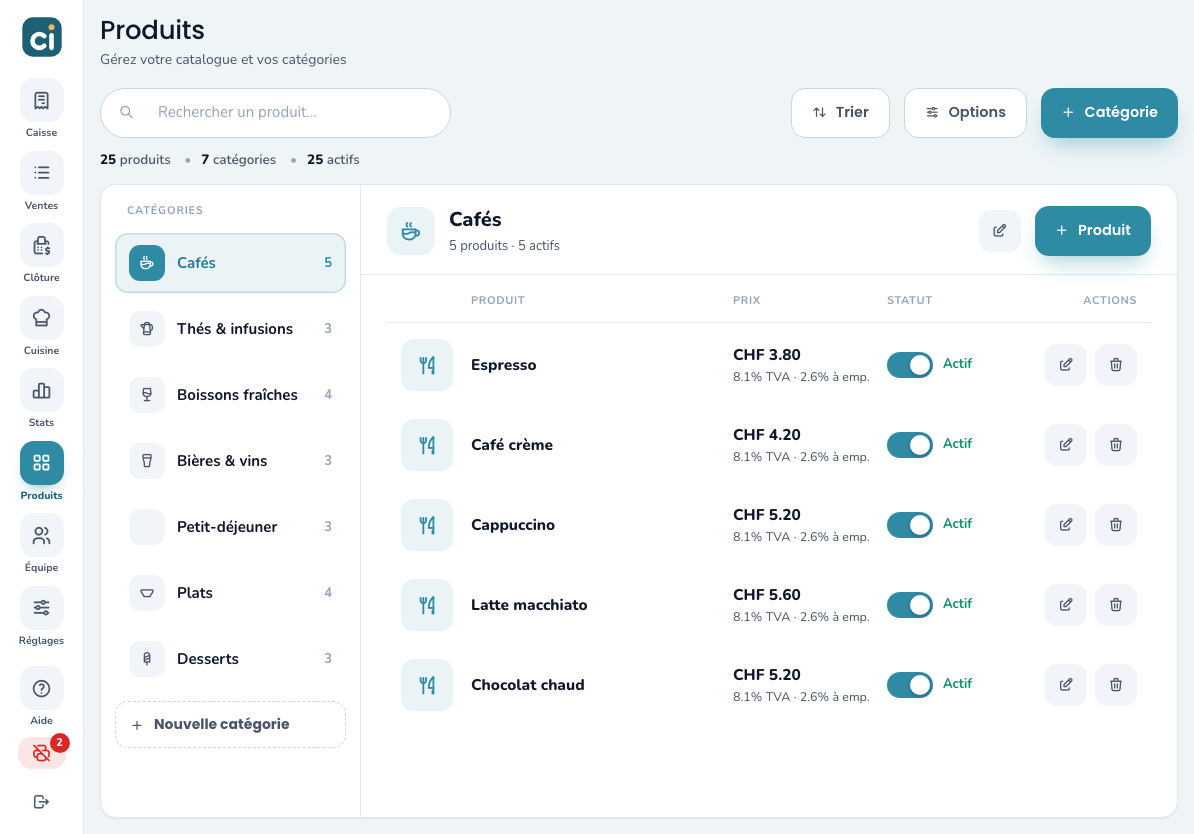
Task: Deactivate the Chocolat chaud product
Action: pos(910,685)
